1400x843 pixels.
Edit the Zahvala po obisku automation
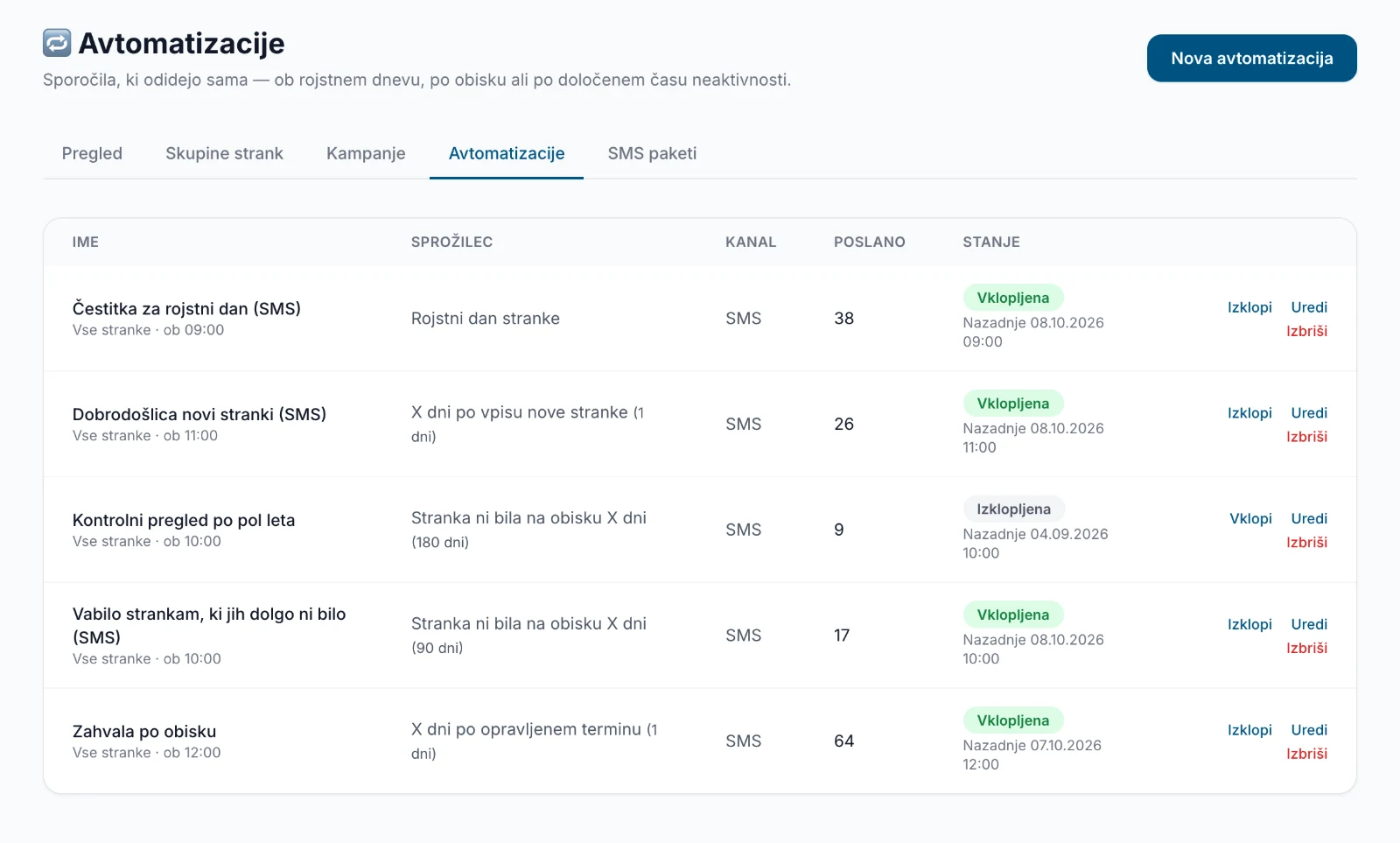click(x=1309, y=730)
